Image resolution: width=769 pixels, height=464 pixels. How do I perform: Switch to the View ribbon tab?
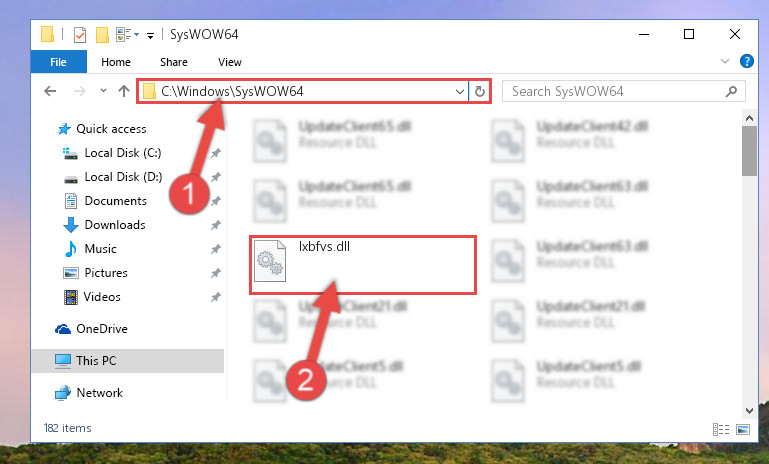click(x=230, y=62)
